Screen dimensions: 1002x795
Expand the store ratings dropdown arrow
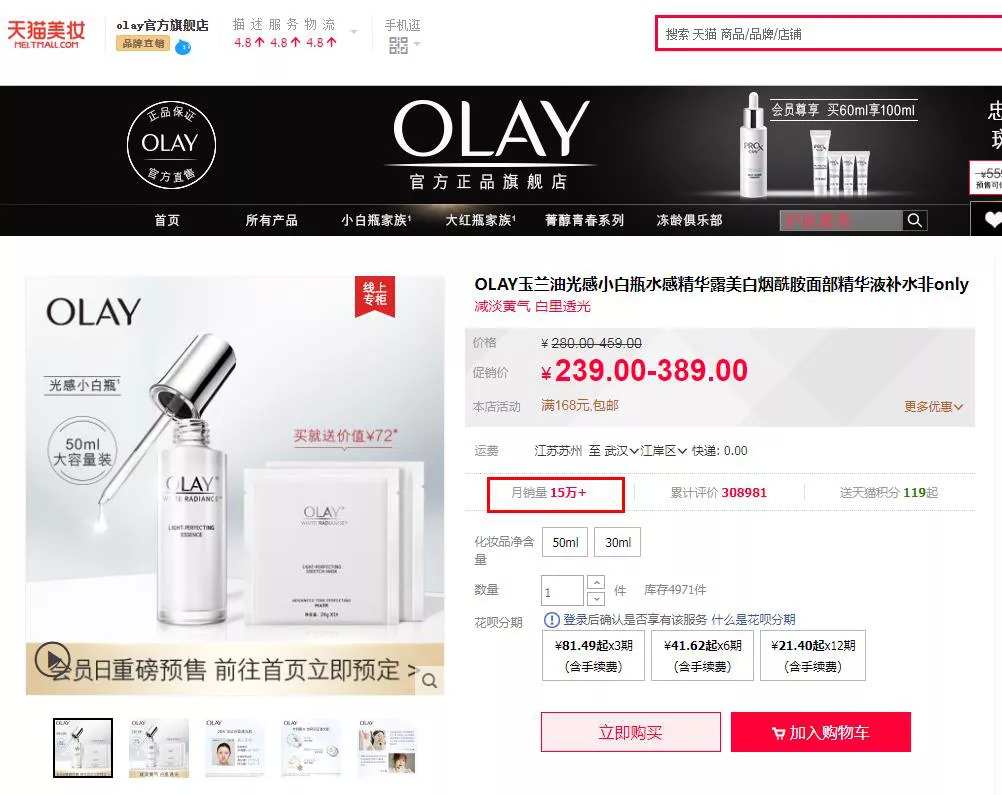pos(353,32)
